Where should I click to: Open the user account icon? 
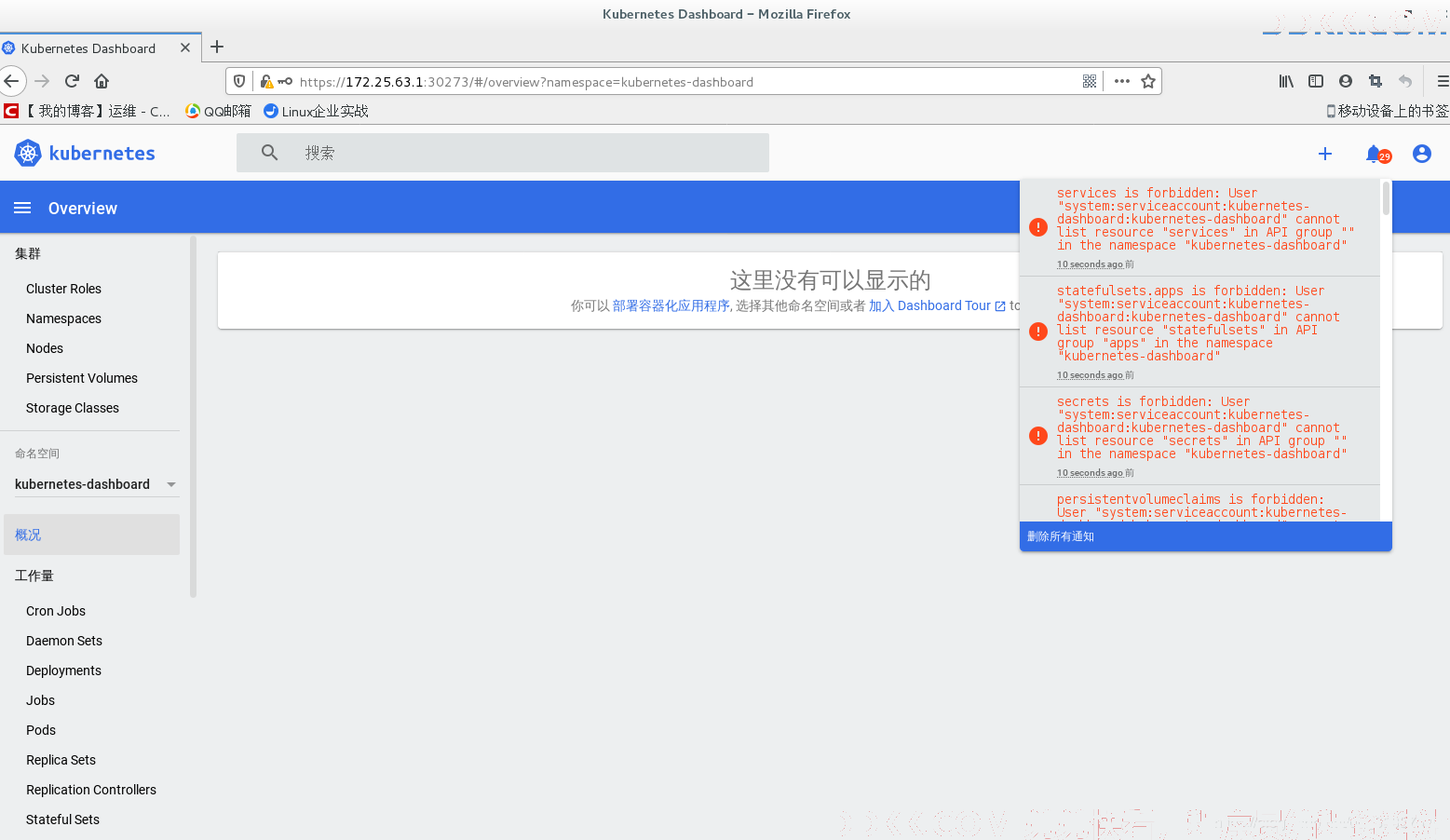coord(1421,154)
